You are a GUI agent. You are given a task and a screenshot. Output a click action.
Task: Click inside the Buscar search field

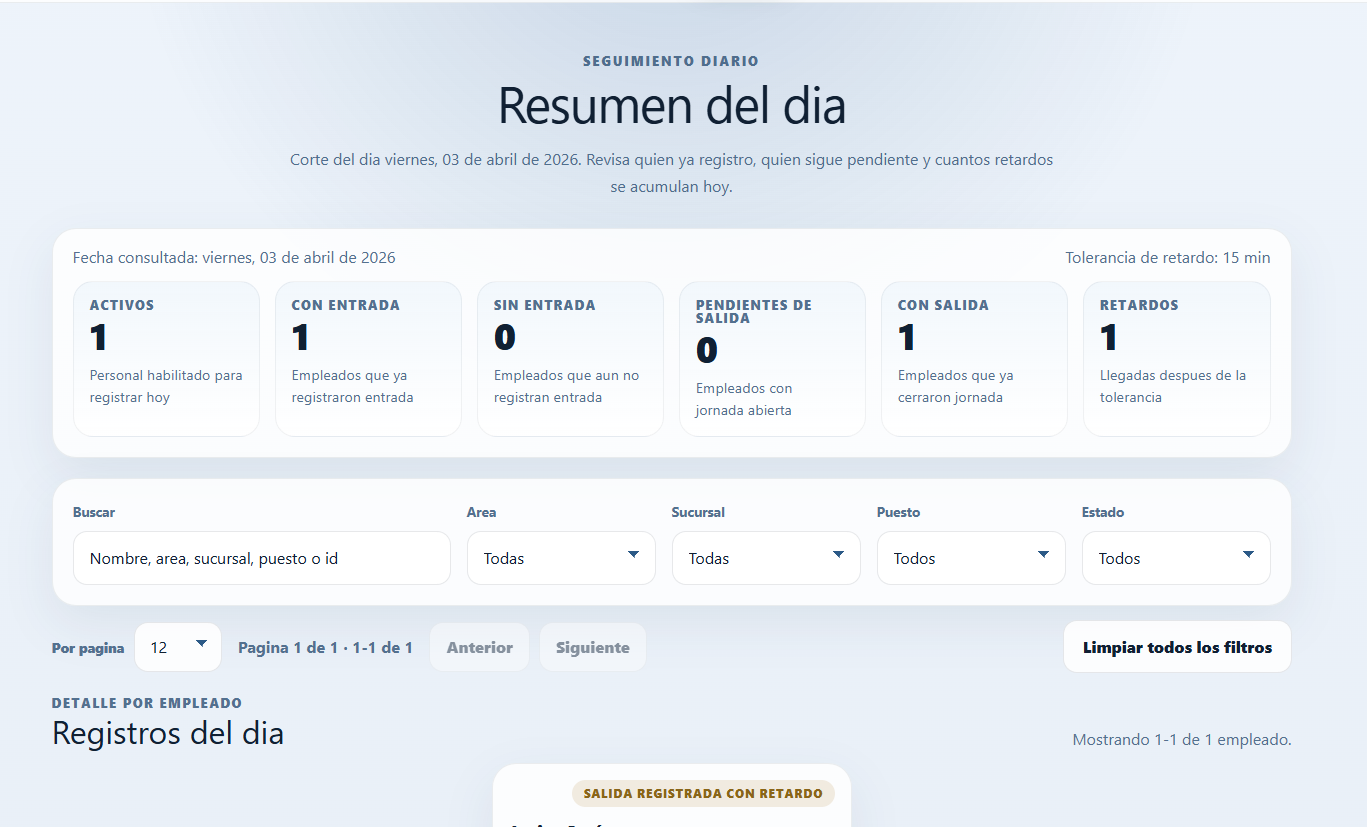point(261,557)
